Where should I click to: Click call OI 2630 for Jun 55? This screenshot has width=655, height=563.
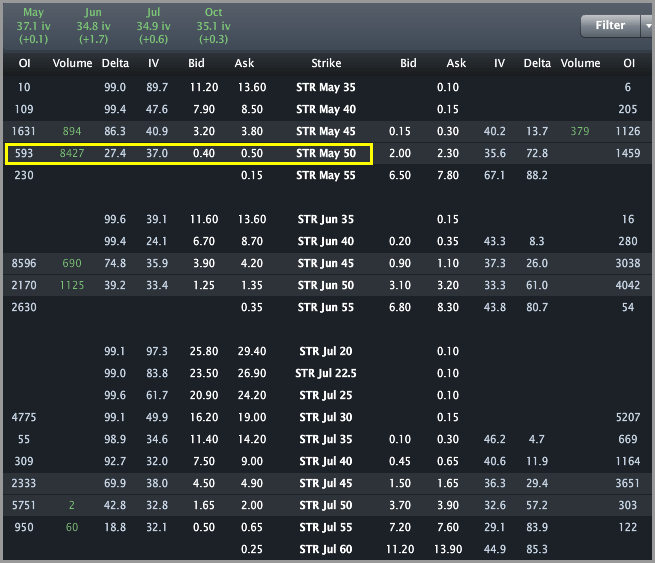click(x=24, y=307)
